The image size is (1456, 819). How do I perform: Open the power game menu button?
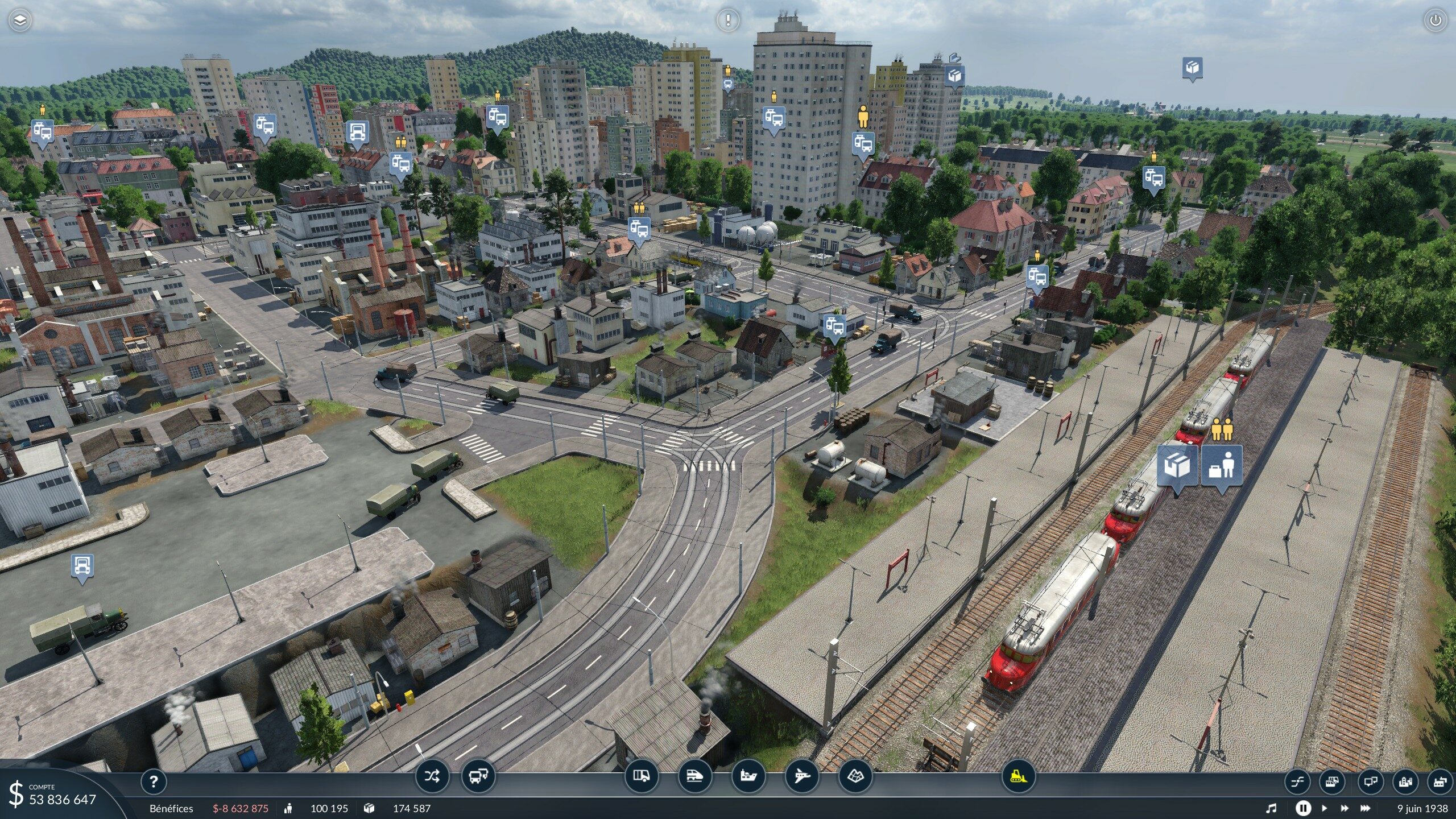point(1436,20)
